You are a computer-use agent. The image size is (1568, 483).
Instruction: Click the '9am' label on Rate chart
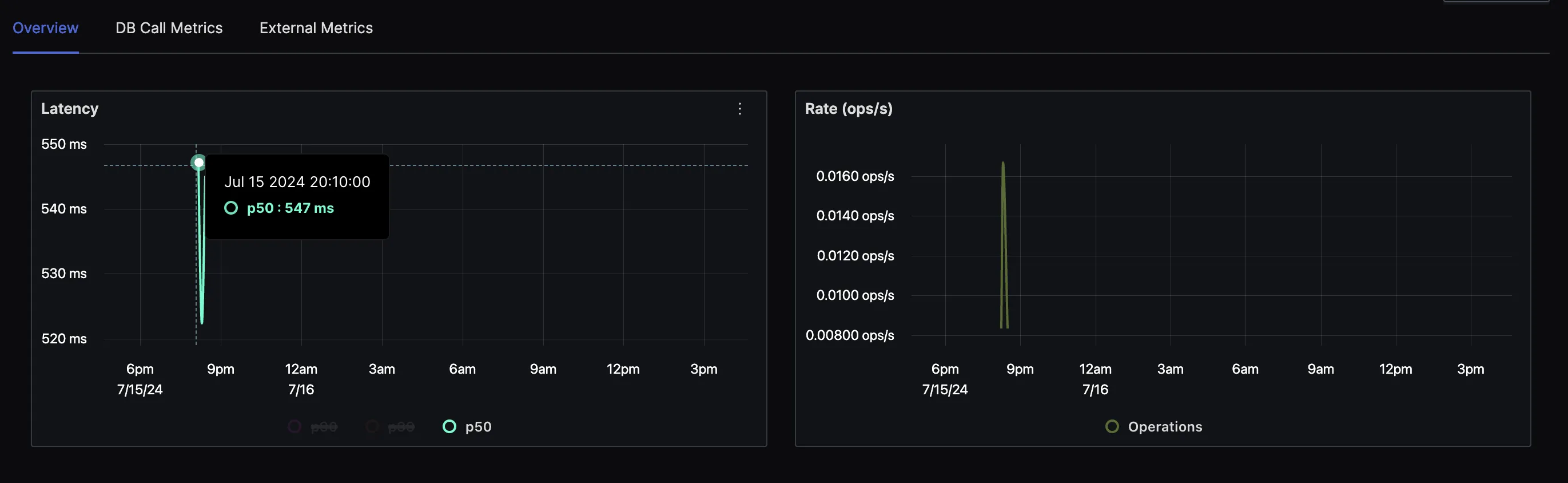(1321, 369)
